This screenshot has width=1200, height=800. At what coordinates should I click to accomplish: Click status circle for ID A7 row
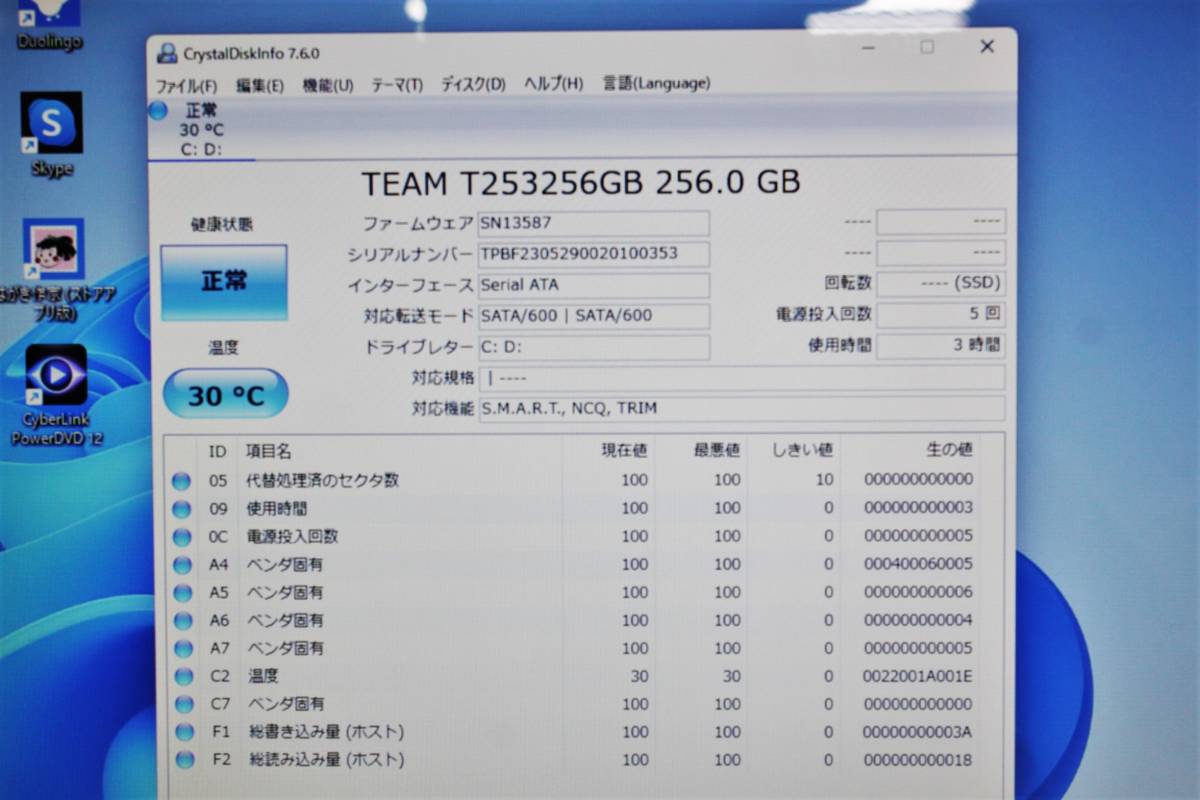click(x=181, y=649)
